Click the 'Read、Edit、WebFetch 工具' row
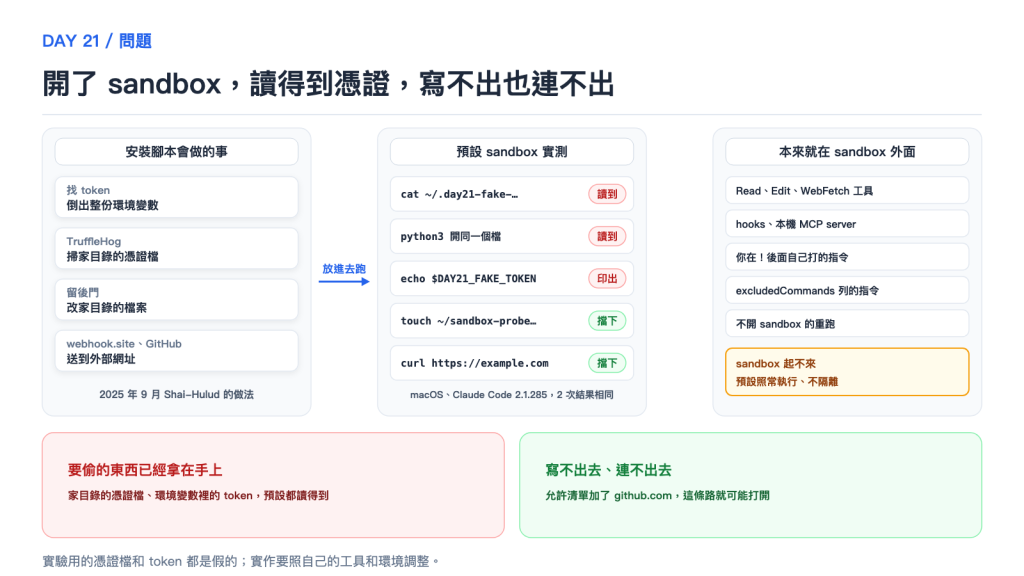Screen dimensions: 1024x576 [x=847, y=191]
